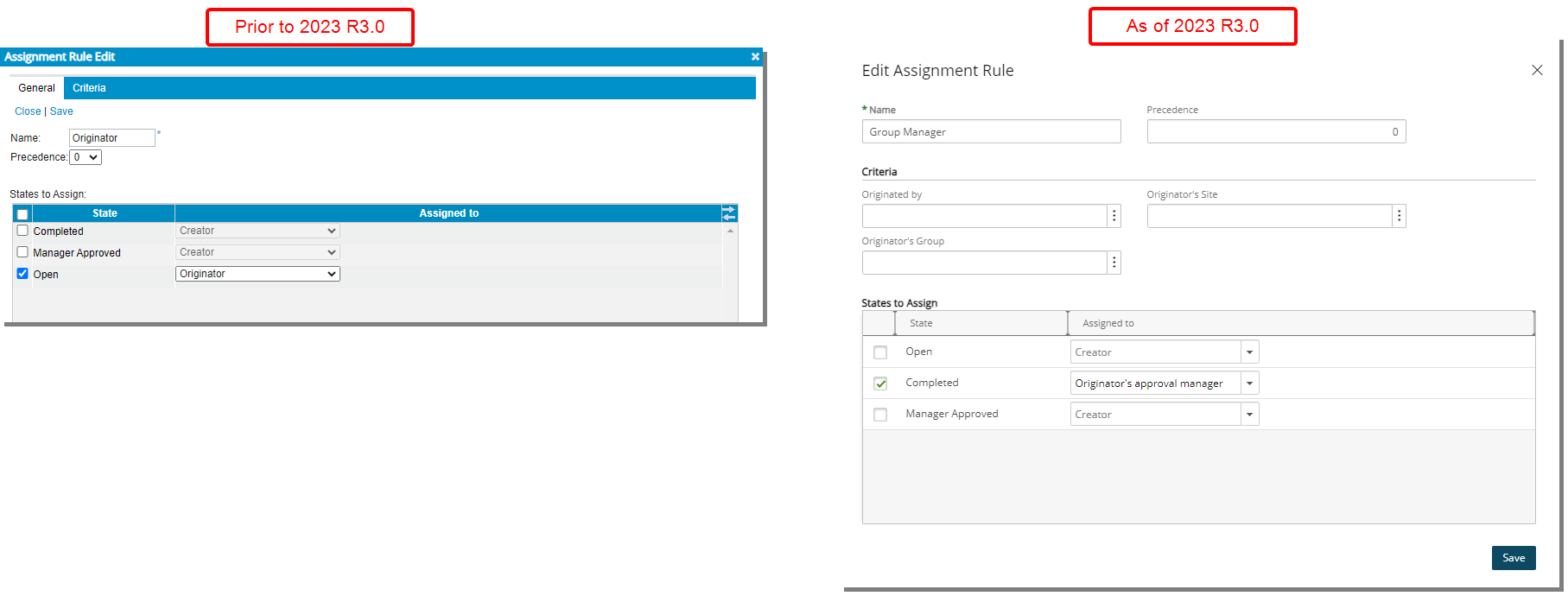Switch to the General tab

click(37, 88)
